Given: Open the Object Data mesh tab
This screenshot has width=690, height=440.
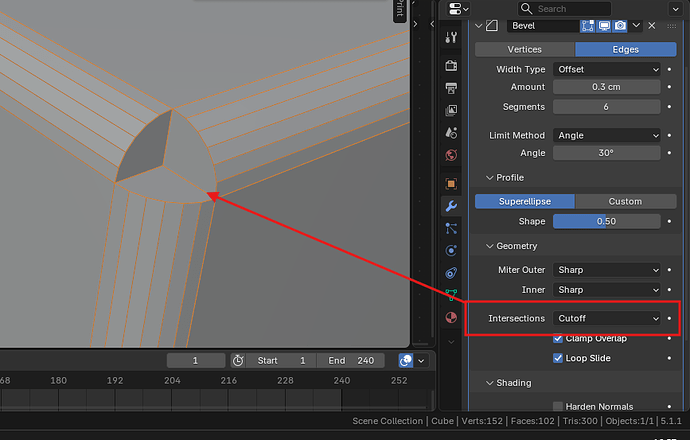Looking at the screenshot, I should click(x=451, y=294).
